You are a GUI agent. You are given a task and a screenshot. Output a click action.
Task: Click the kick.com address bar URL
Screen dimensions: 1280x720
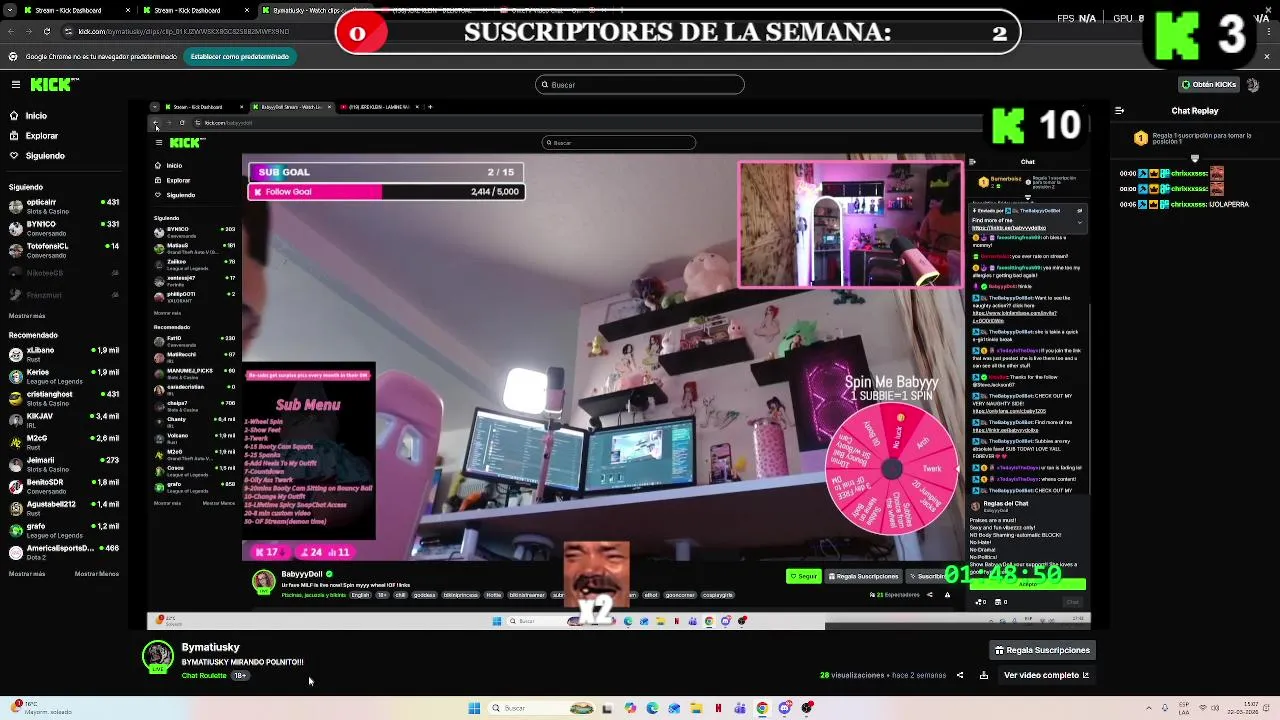tap(183, 31)
